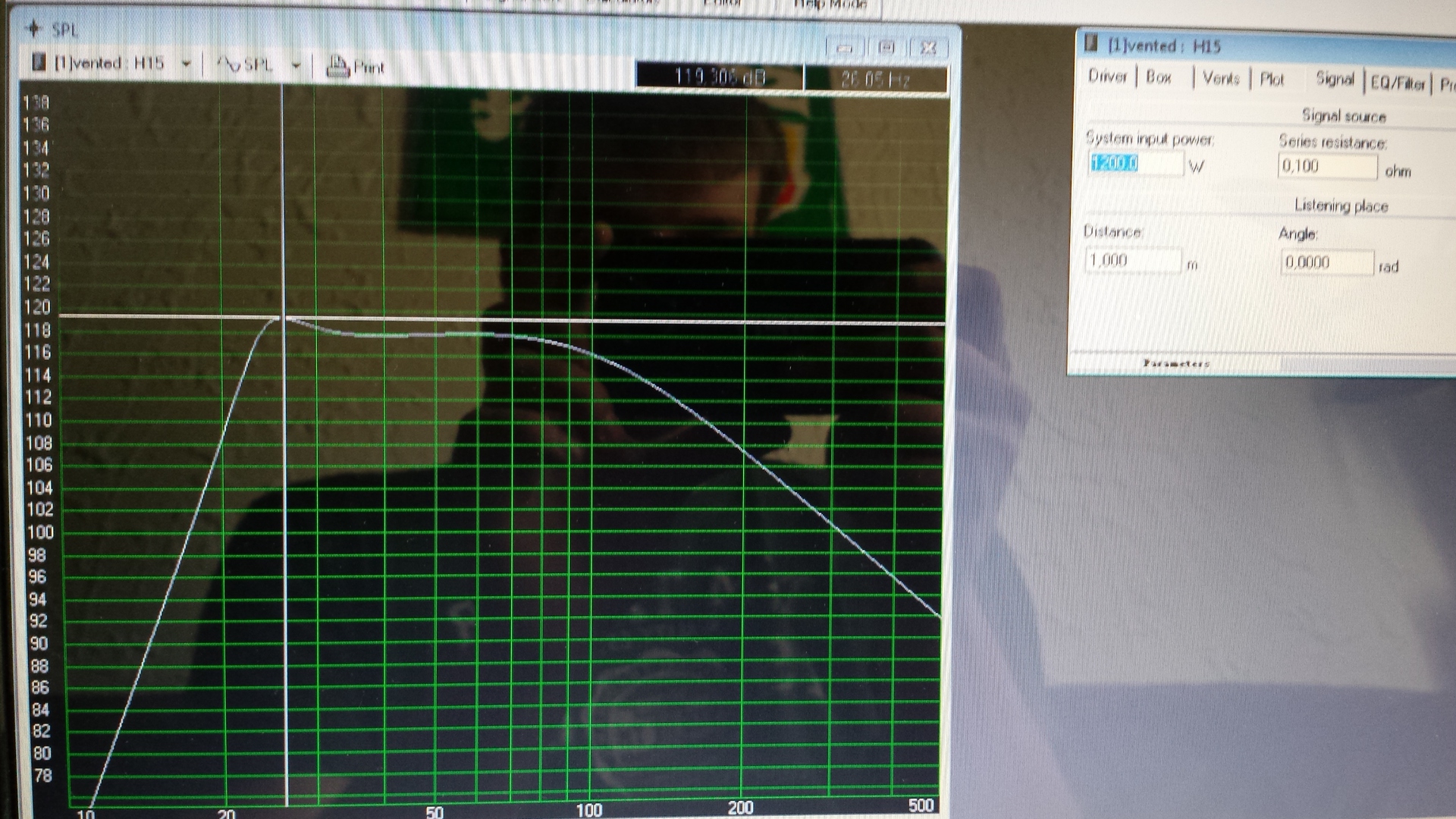
Task: Open the SPL graph type dropdown arrow
Action: click(x=297, y=66)
